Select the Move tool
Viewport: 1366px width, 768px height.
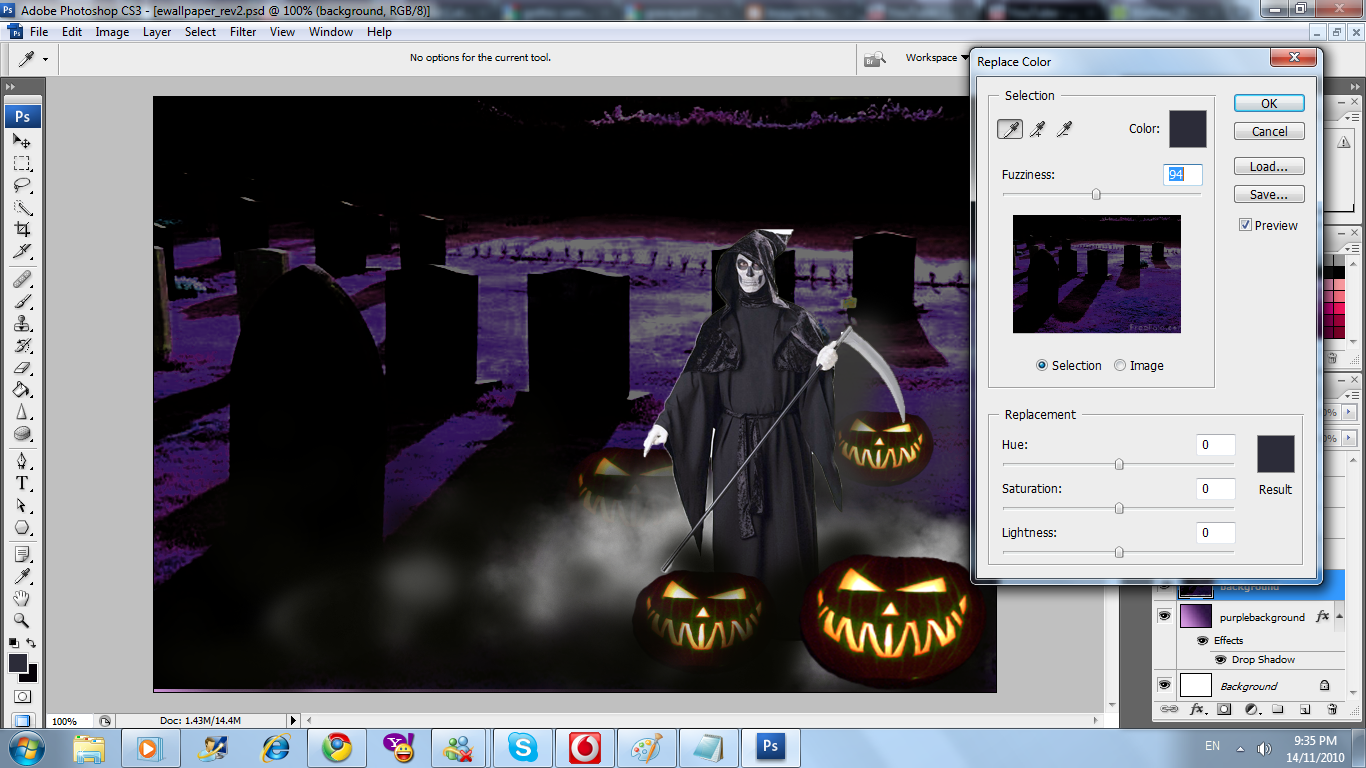click(22, 141)
